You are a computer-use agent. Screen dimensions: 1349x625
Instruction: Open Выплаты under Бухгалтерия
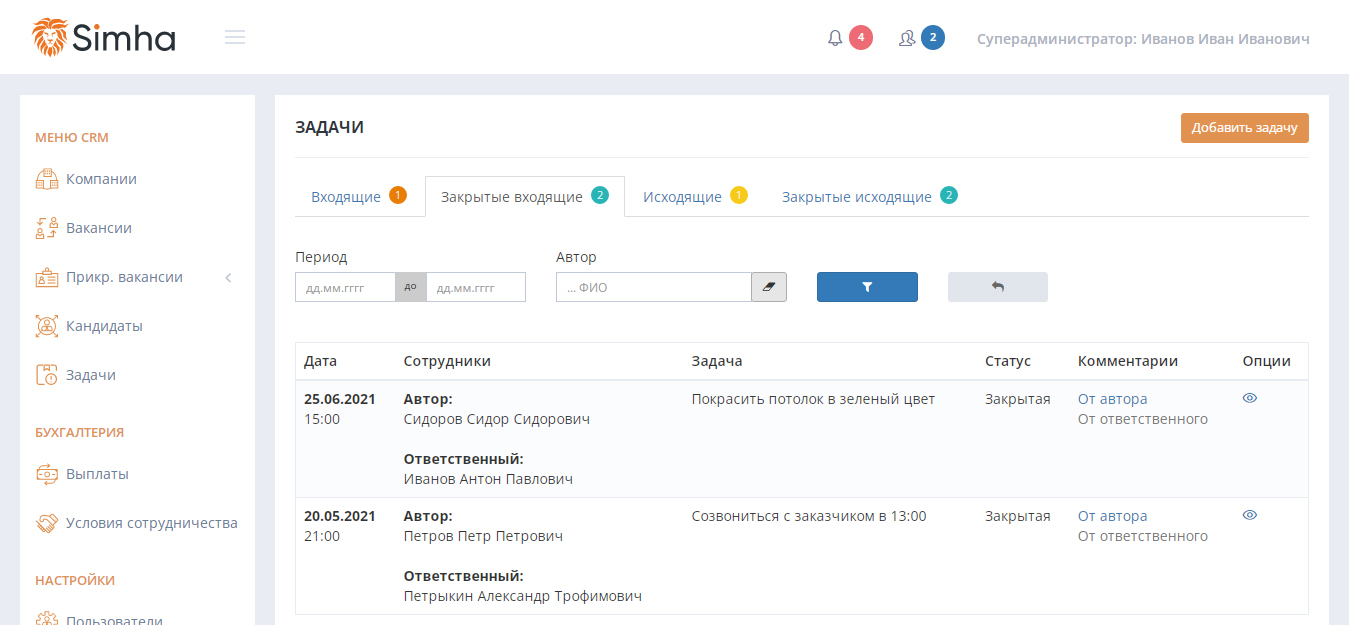pyautogui.click(x=97, y=474)
